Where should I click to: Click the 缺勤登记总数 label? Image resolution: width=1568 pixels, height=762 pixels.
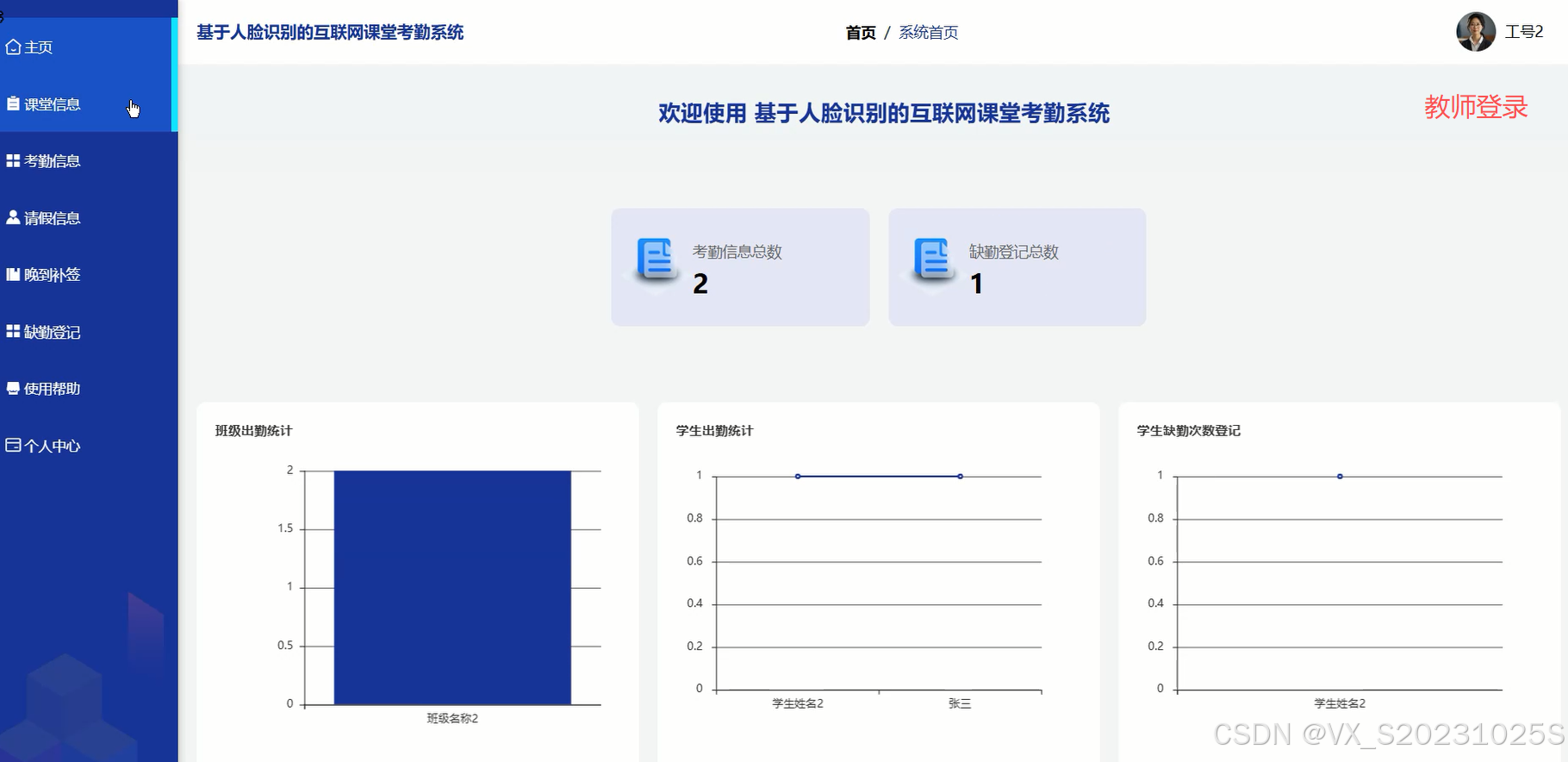pyautogui.click(x=1014, y=252)
